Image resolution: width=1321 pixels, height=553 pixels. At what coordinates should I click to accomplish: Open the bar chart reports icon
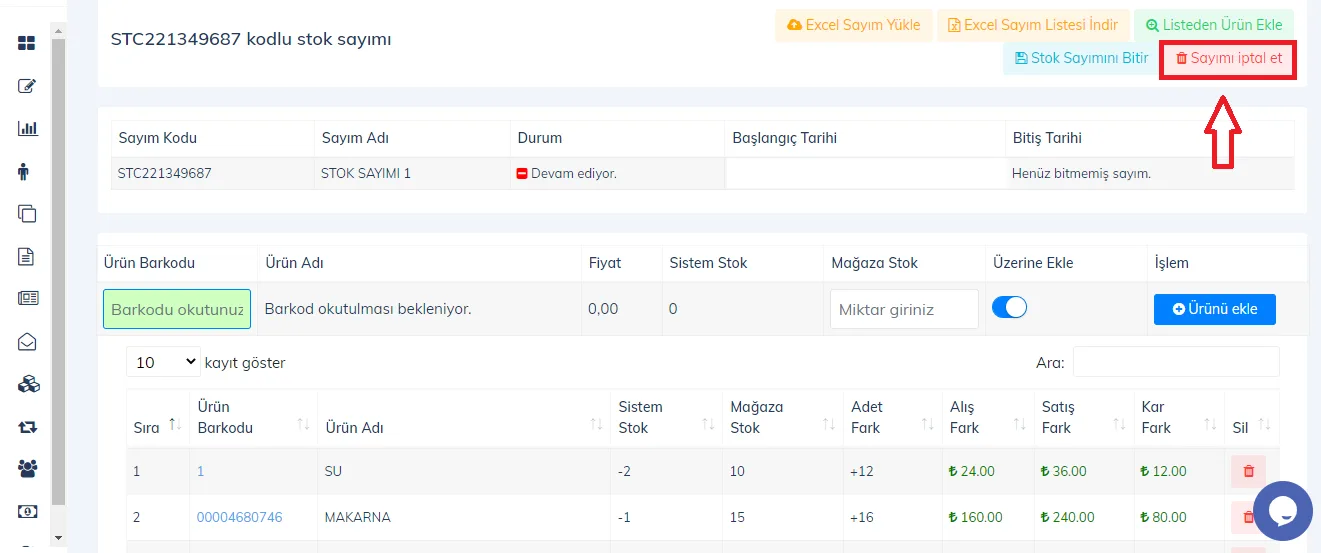coord(27,128)
